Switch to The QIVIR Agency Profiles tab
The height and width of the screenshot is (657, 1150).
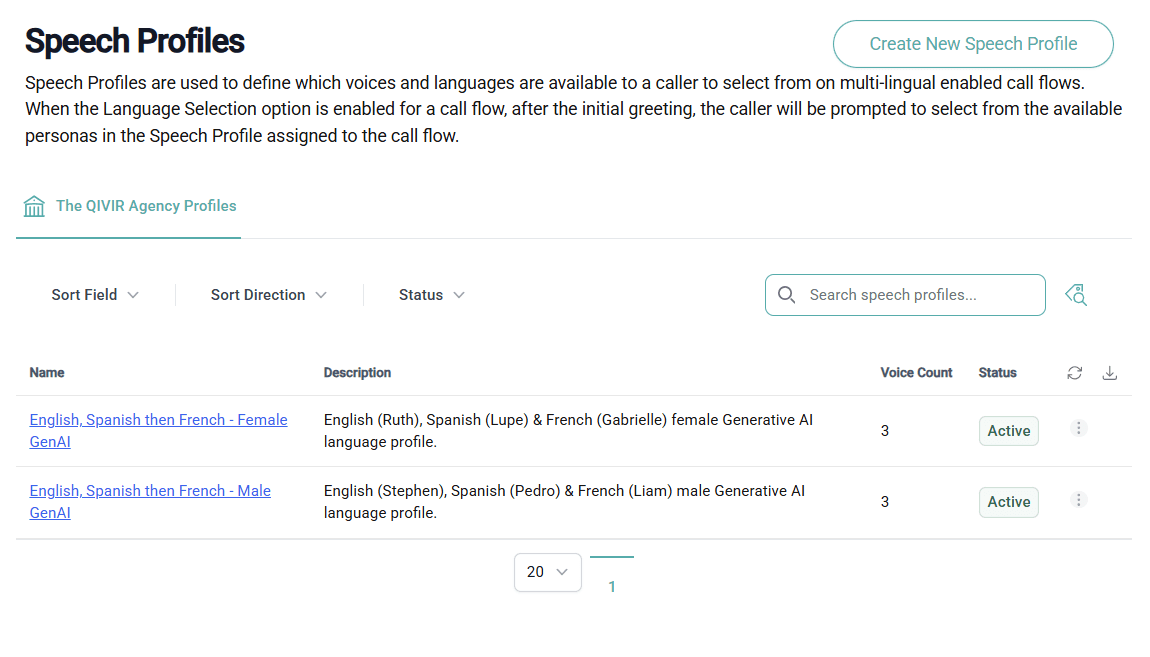tap(146, 205)
